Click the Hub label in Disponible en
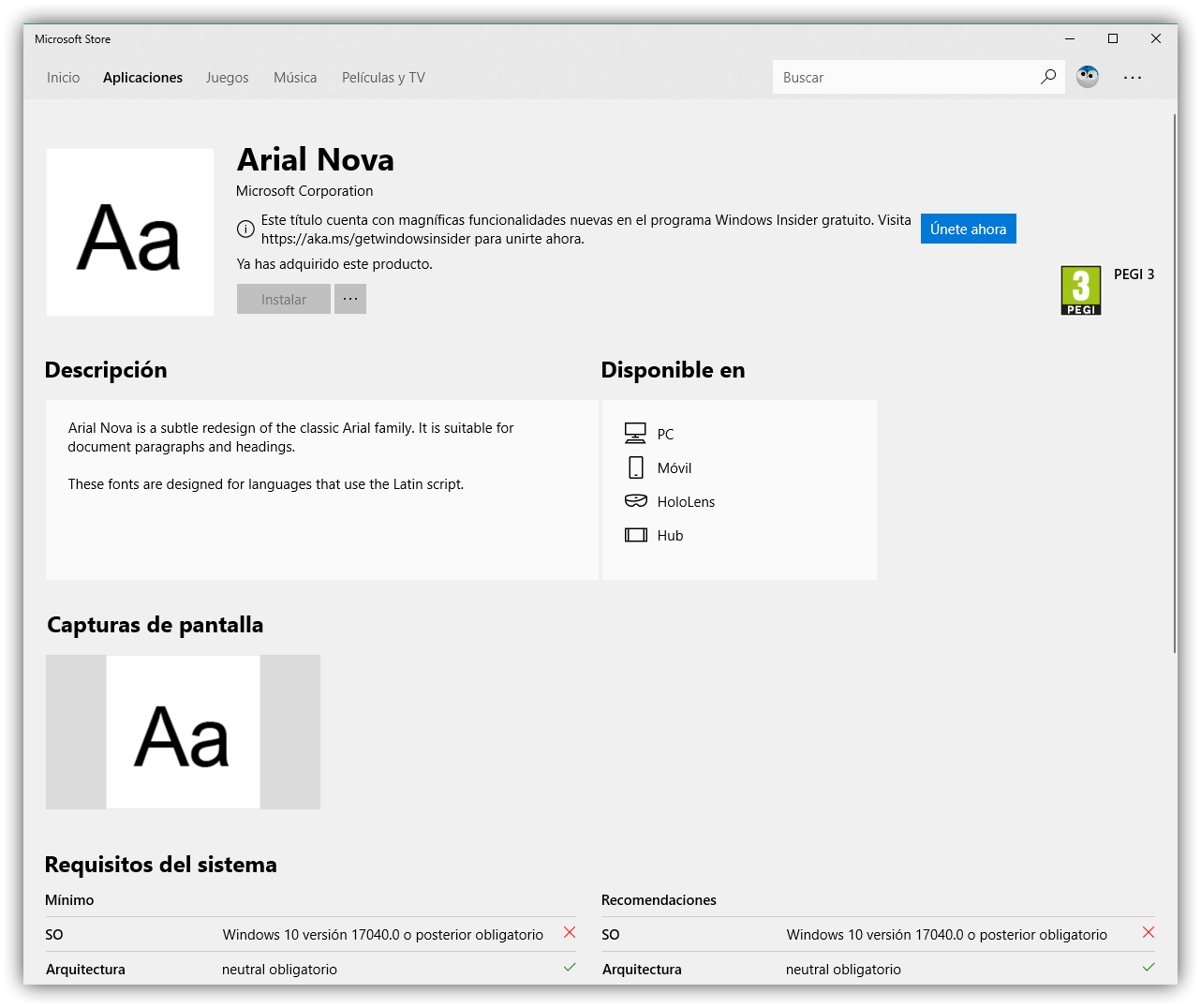Viewport: 1201px width, 1008px height. pyautogui.click(x=670, y=536)
